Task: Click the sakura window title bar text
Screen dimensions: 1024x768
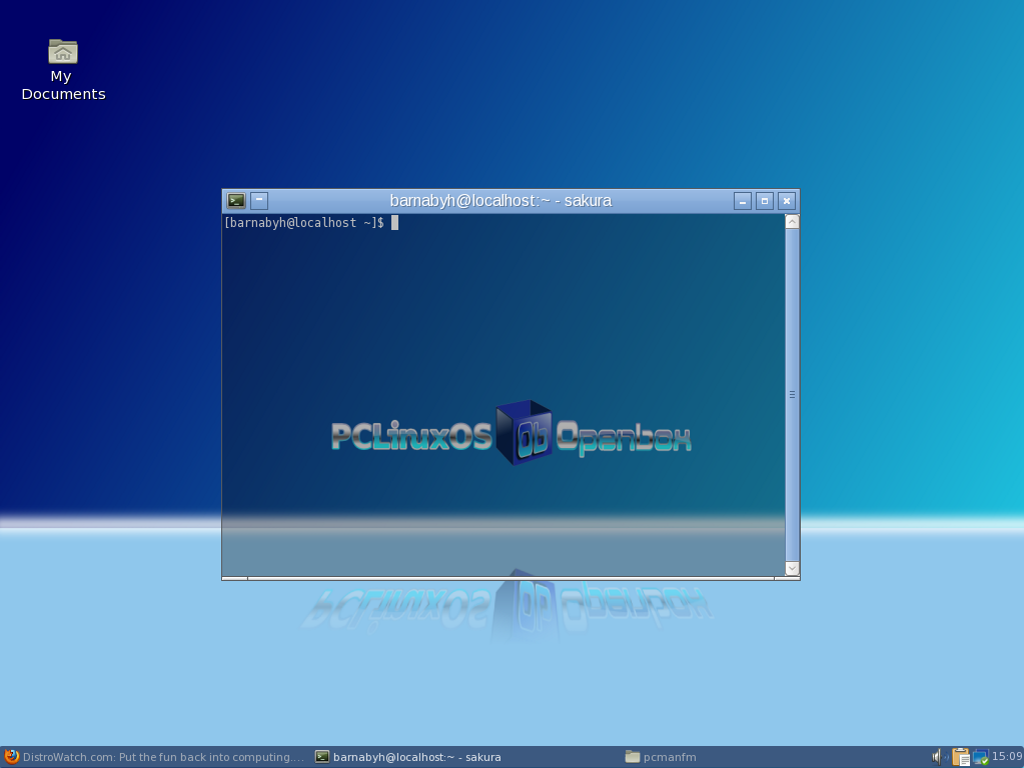Action: (500, 200)
